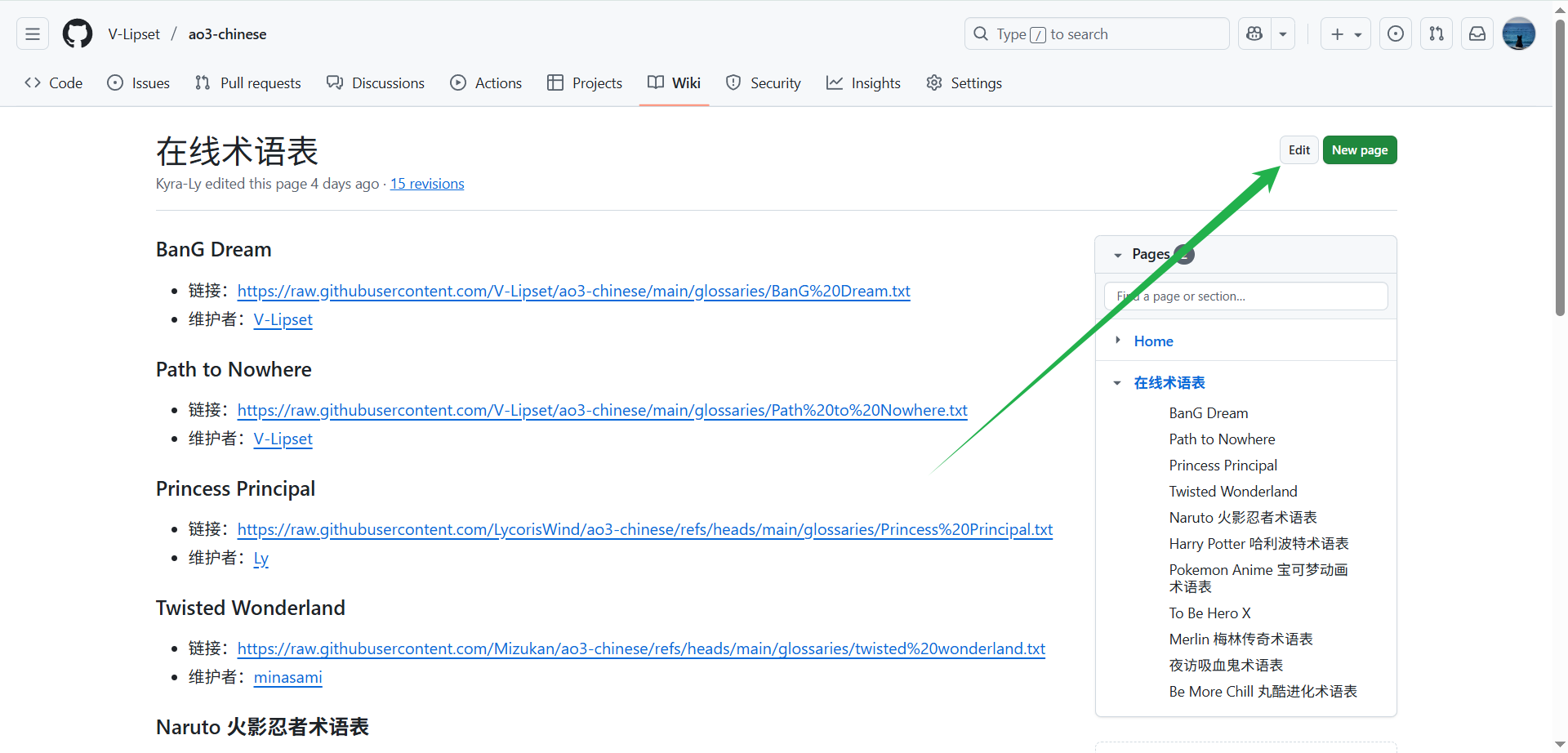Focus the find a page or section field
The width and height of the screenshot is (1568, 753).
[x=1245, y=296]
